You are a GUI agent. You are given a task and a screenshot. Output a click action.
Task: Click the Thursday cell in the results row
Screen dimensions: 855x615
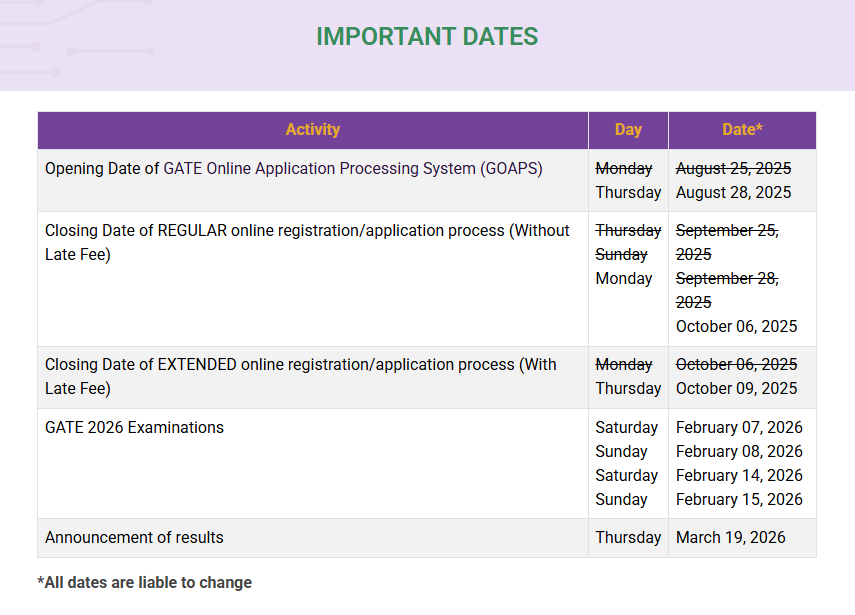628,538
